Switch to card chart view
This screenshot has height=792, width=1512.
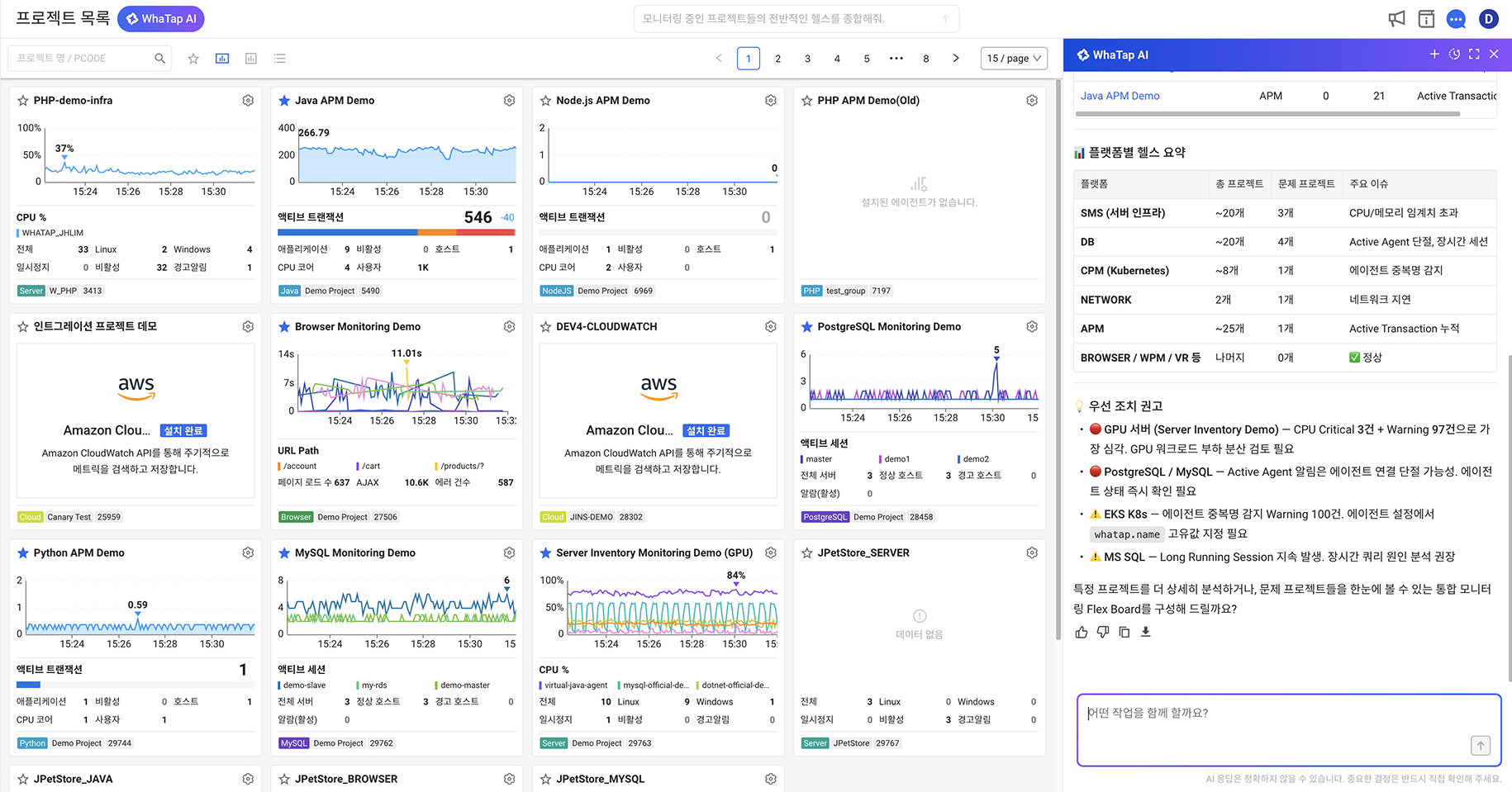click(222, 59)
